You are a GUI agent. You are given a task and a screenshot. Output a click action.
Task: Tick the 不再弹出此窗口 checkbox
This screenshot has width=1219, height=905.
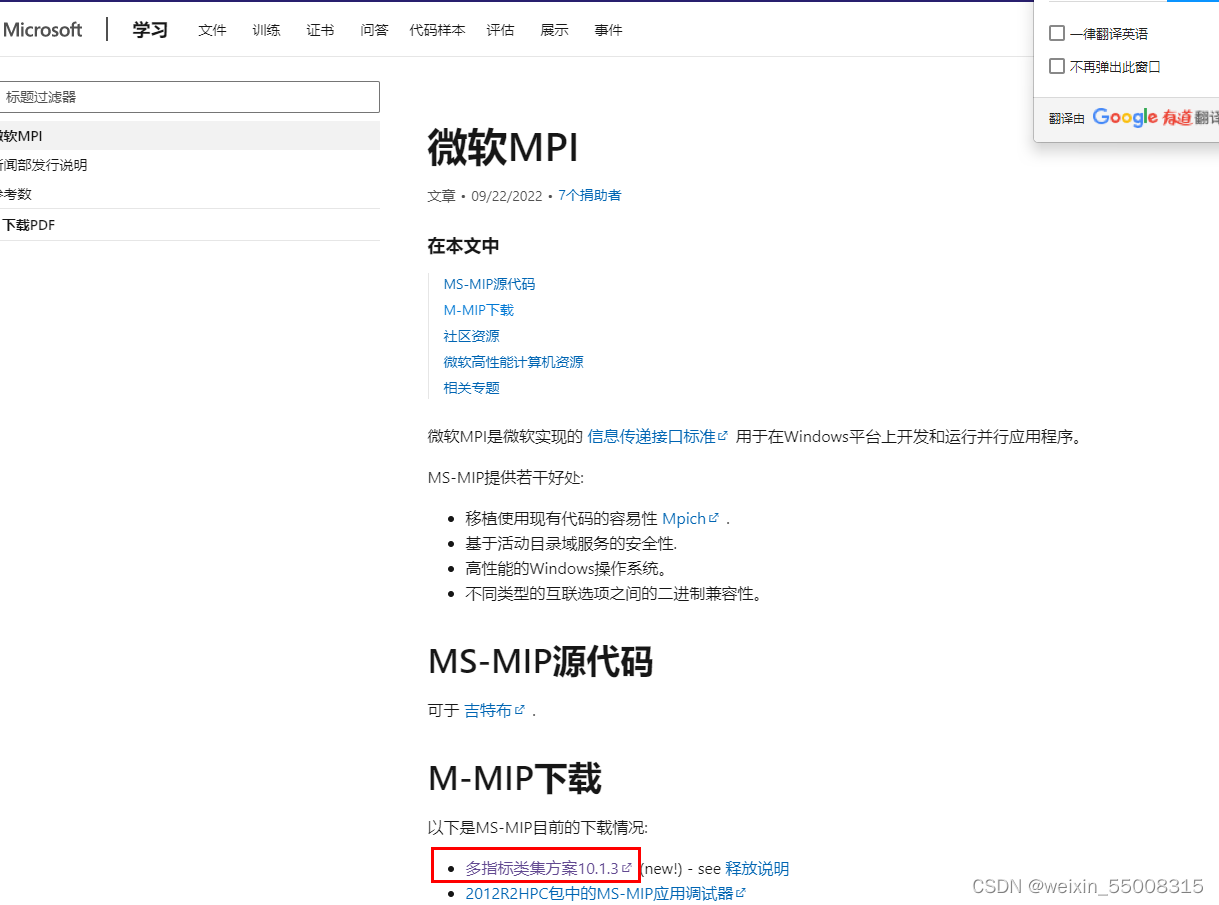[1057, 66]
